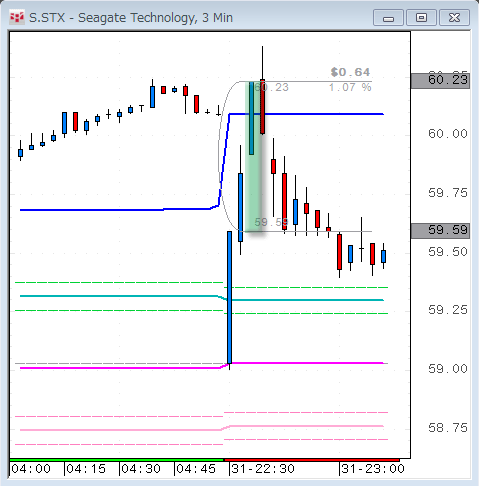Click the green session bar above the time axis
This screenshot has height=486, width=479.
[x=117, y=460]
